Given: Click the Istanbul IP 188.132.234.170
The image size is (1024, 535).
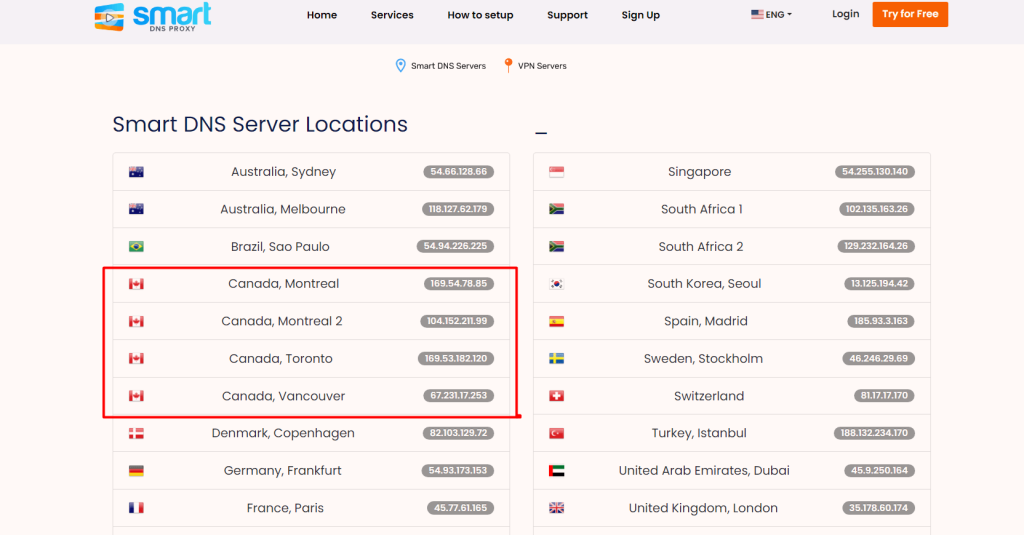Looking at the screenshot, I should pos(874,433).
